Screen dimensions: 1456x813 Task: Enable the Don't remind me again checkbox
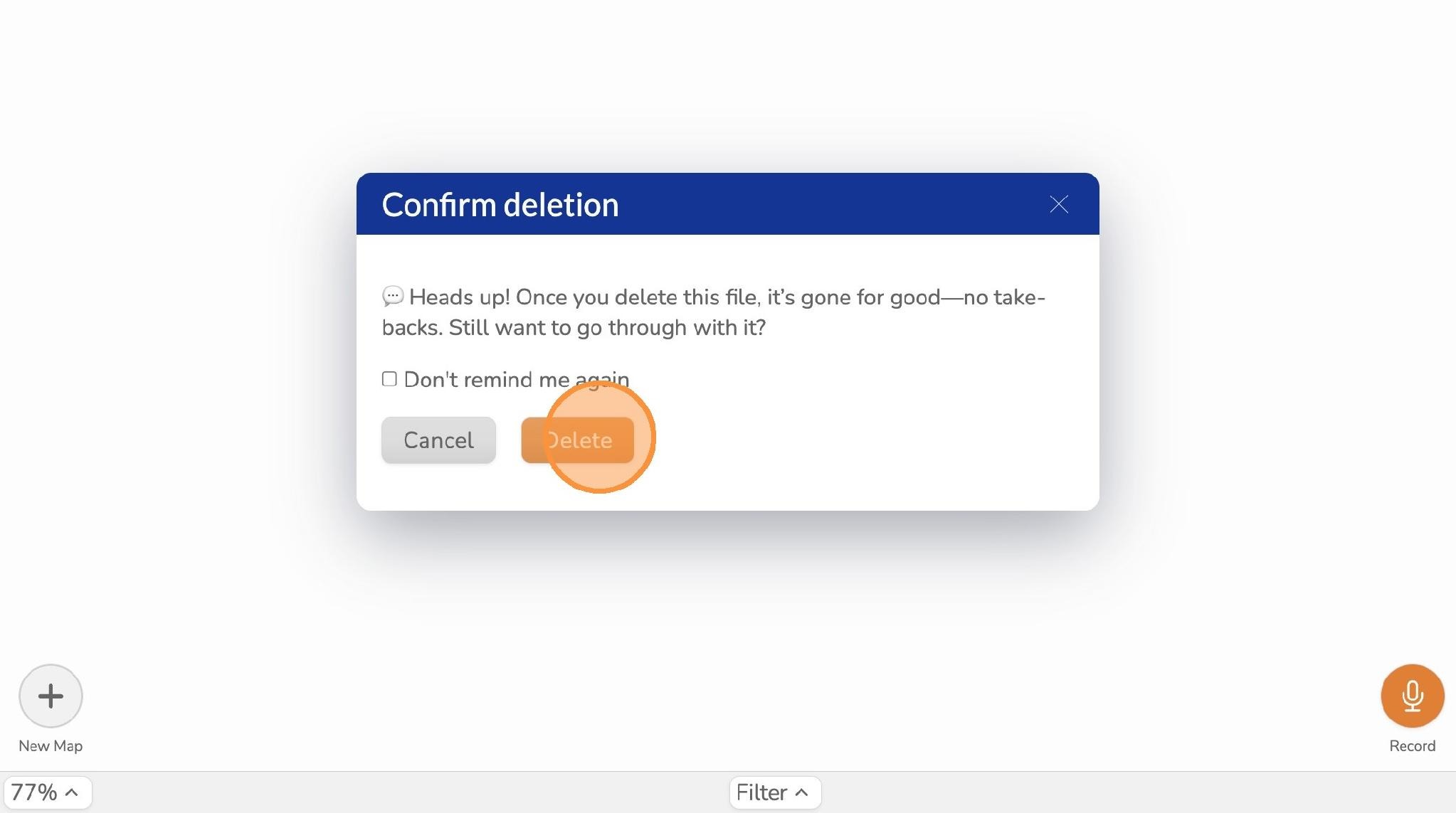[x=389, y=378]
